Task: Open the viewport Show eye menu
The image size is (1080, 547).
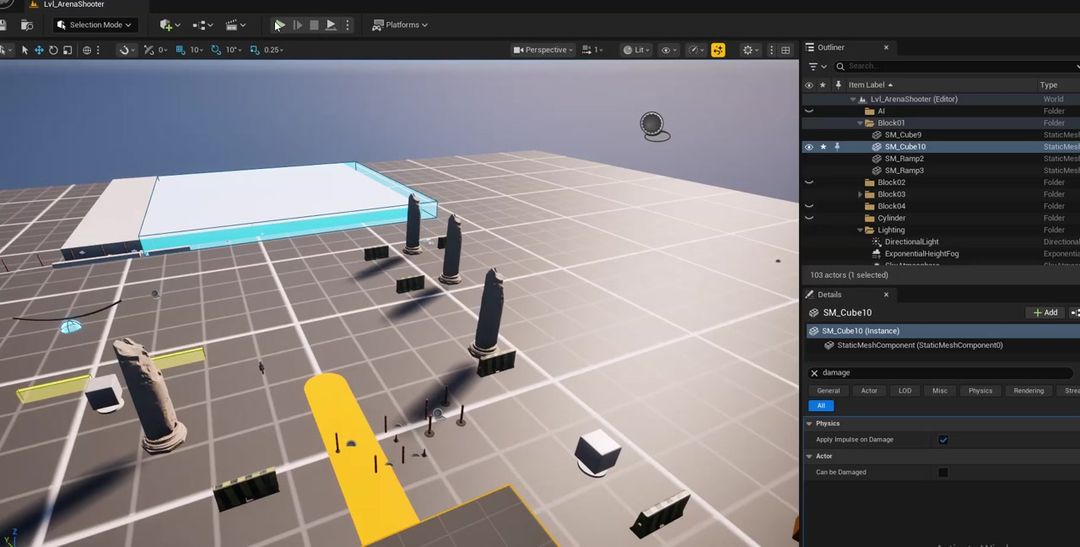Action: pyautogui.click(x=668, y=50)
